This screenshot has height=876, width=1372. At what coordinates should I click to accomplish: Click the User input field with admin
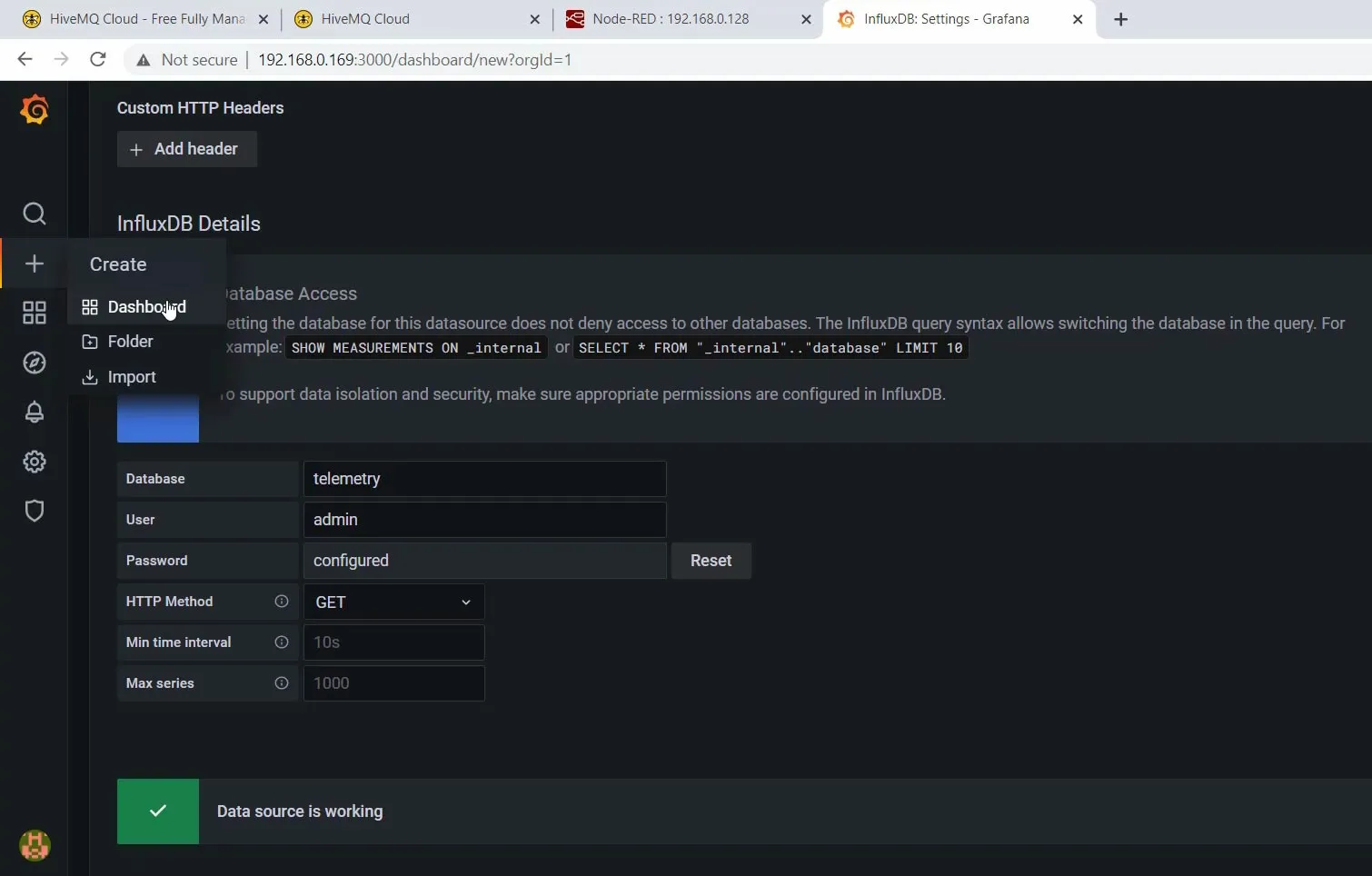(x=484, y=520)
